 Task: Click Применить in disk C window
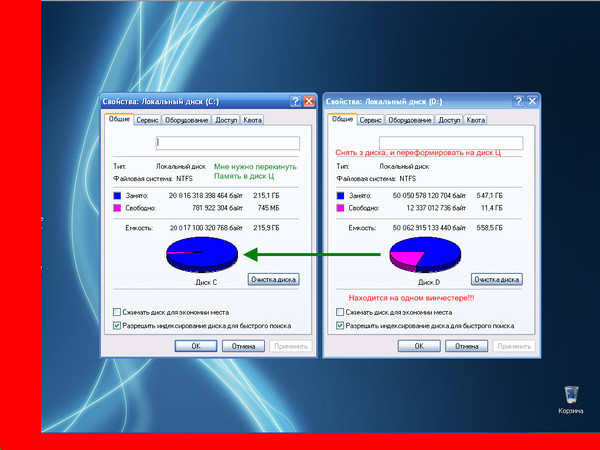coord(291,346)
